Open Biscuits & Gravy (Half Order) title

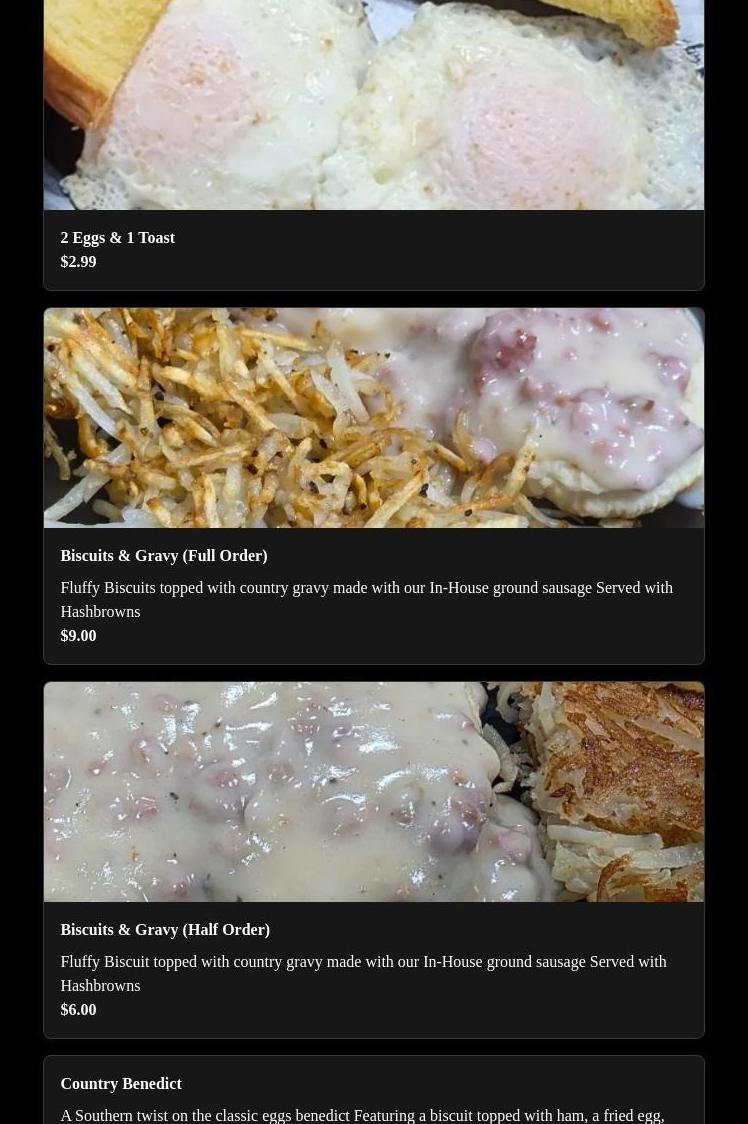(165, 930)
